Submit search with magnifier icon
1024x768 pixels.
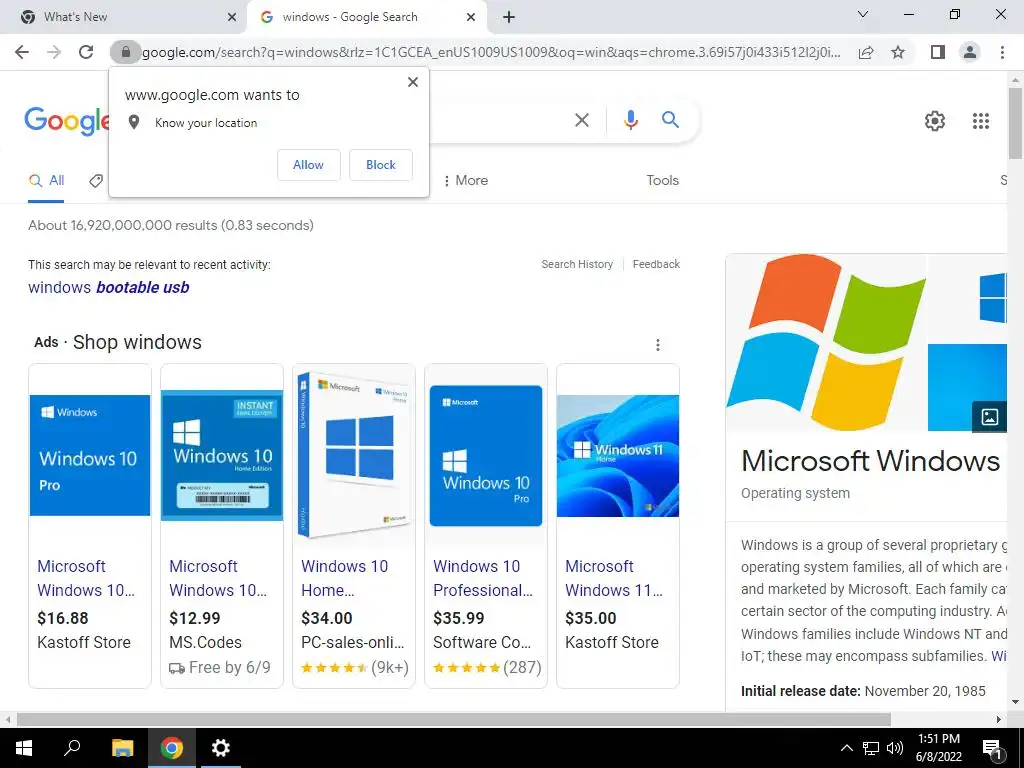pyautogui.click(x=670, y=120)
